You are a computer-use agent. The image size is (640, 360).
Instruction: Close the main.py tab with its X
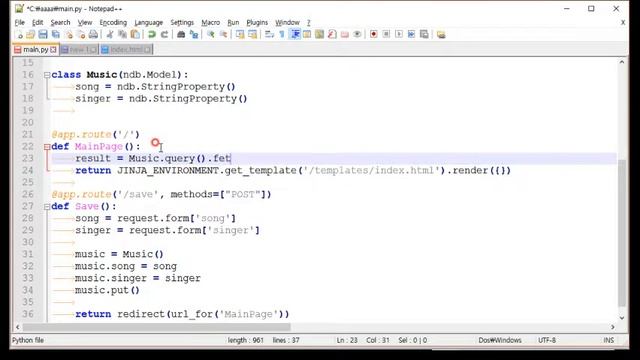click(53, 49)
